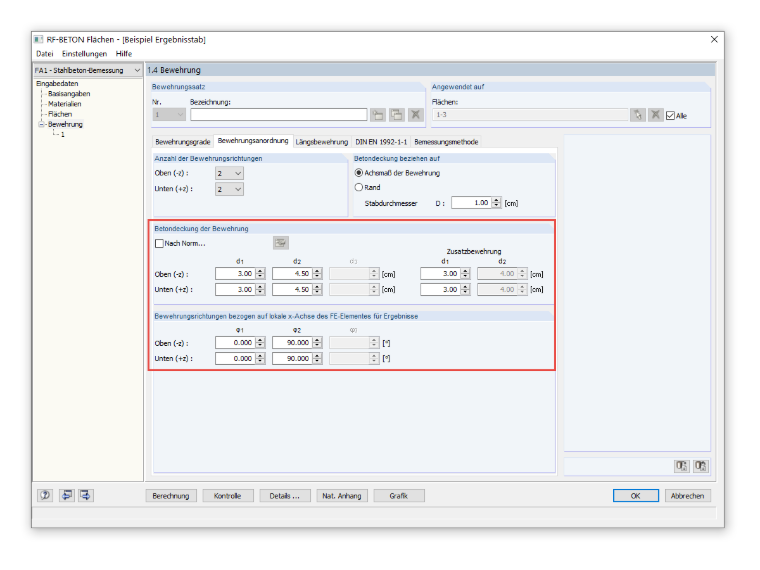Click the Stabdurchmesser D value field

tap(472, 203)
